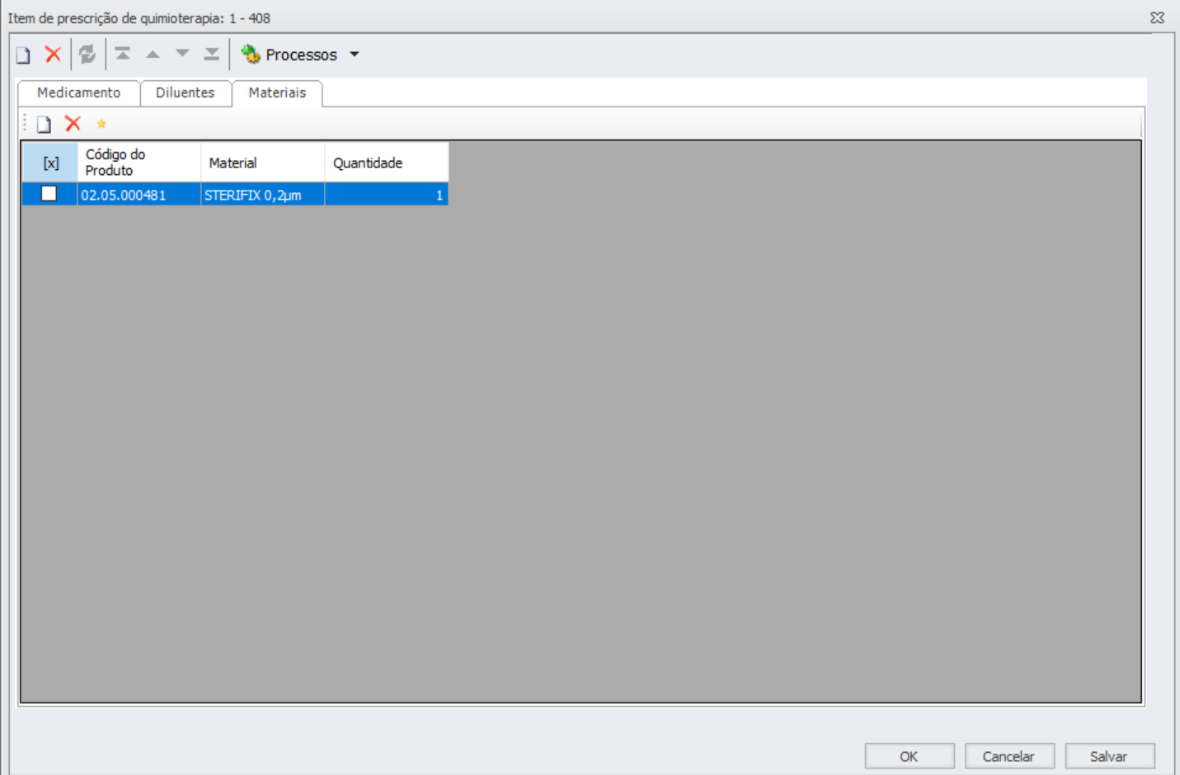1180x775 pixels.
Task: Select the Materiais tab
Action: (278, 93)
